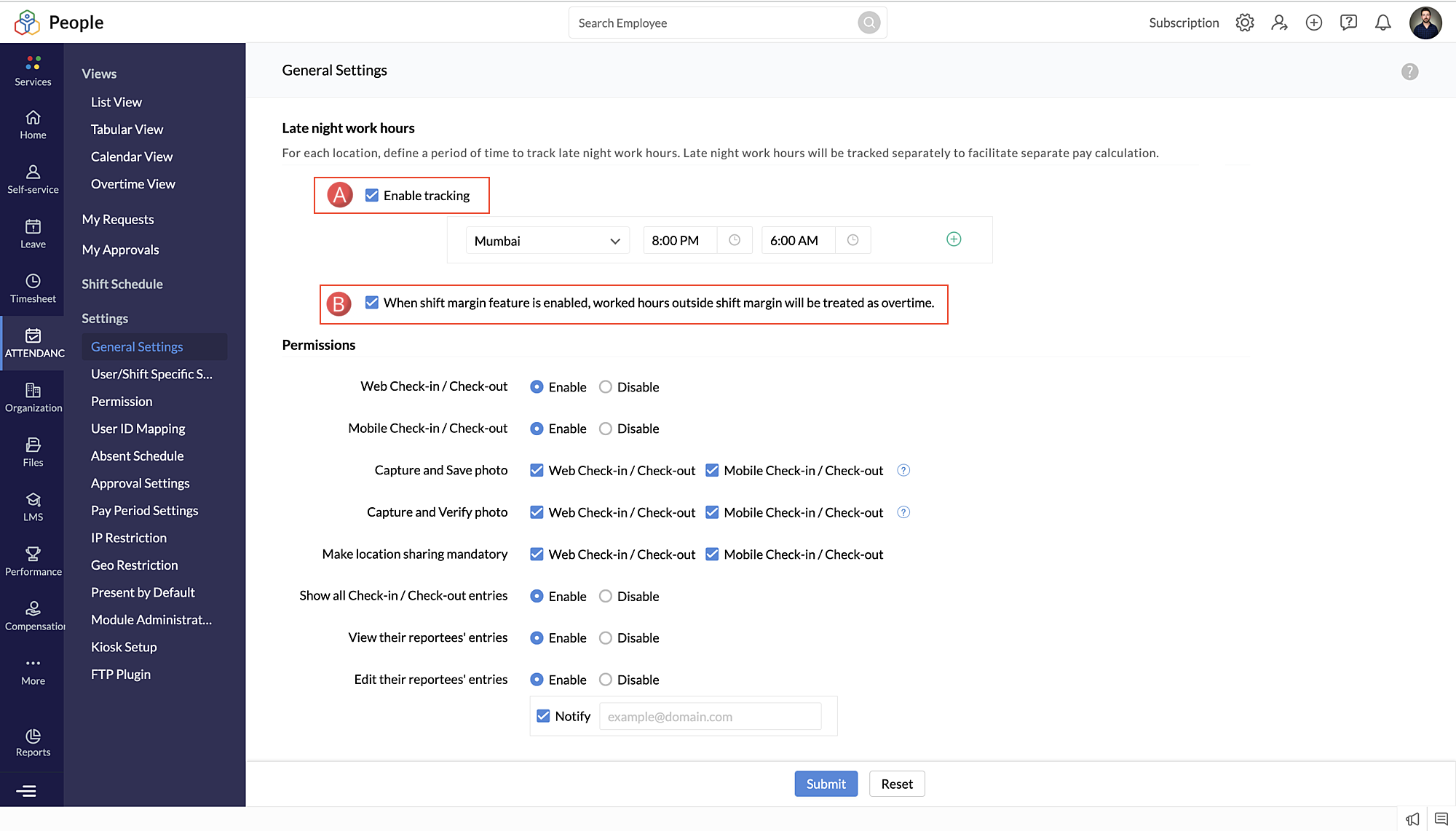Open the settings gear icon
Screen dimensions: 1456x831
pyautogui.click(x=1245, y=23)
